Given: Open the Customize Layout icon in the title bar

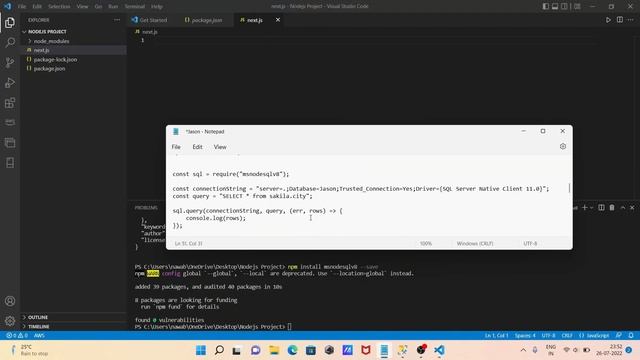Looking at the screenshot, I should click(577, 6).
